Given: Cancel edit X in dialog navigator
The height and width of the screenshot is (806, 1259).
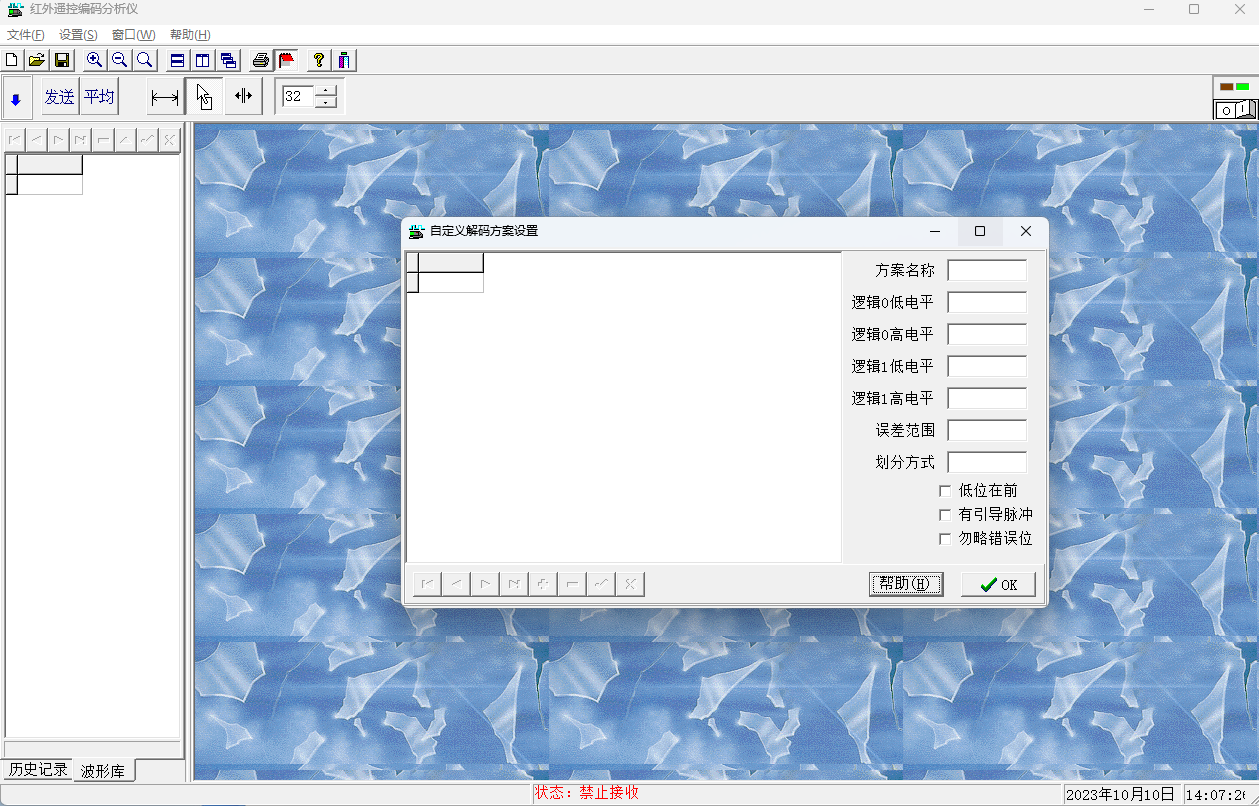Looking at the screenshot, I should pos(630,584).
